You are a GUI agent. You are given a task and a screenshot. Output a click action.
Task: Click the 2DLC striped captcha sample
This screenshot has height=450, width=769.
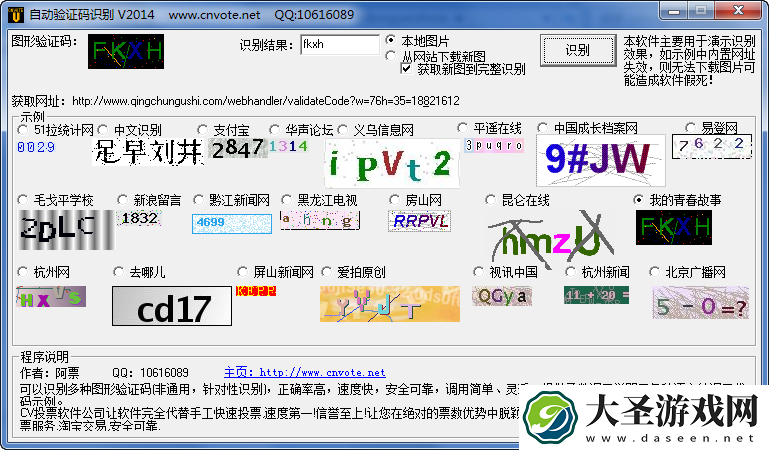click(x=66, y=230)
